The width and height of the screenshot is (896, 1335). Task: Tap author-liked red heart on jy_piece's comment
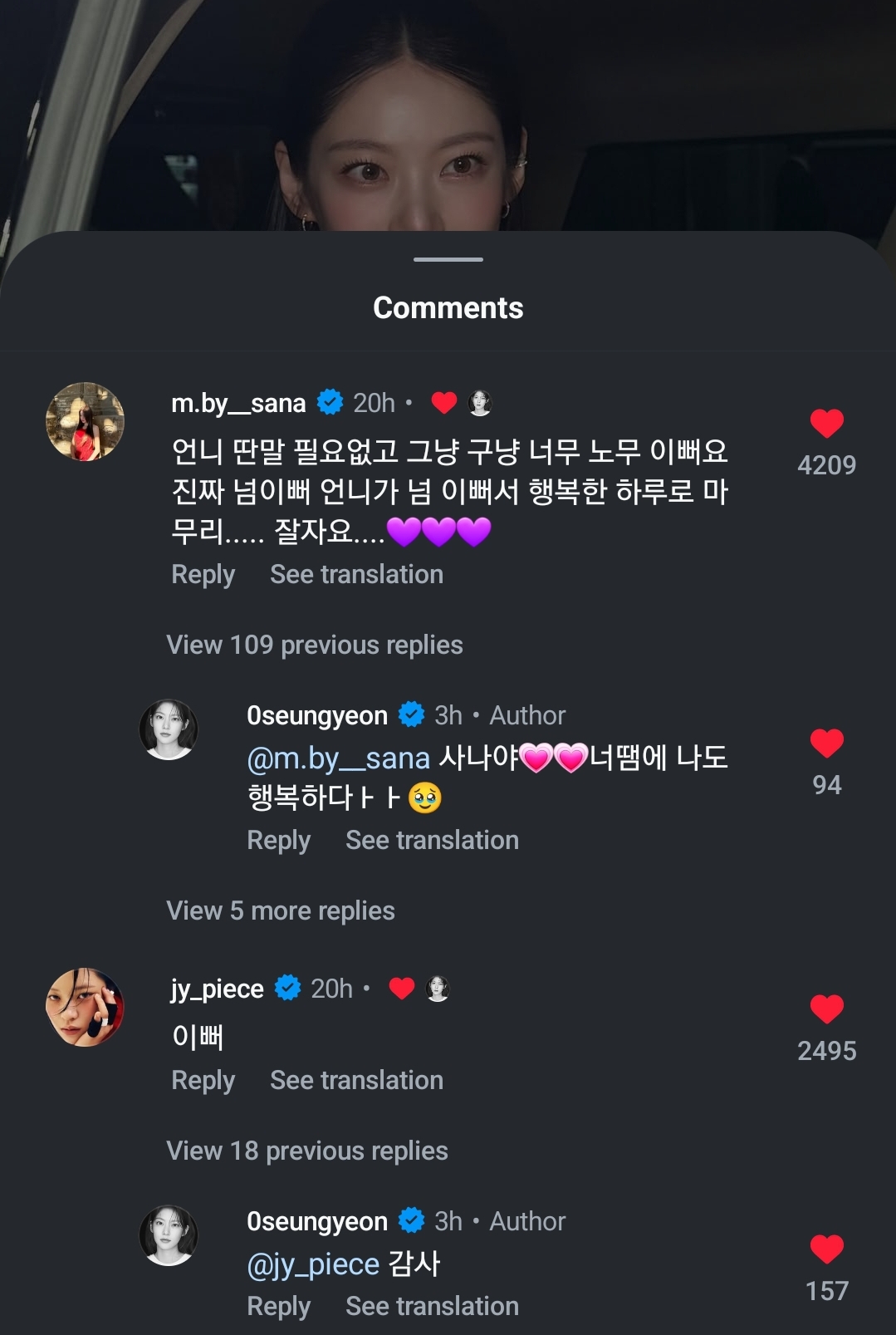pyautogui.click(x=402, y=988)
